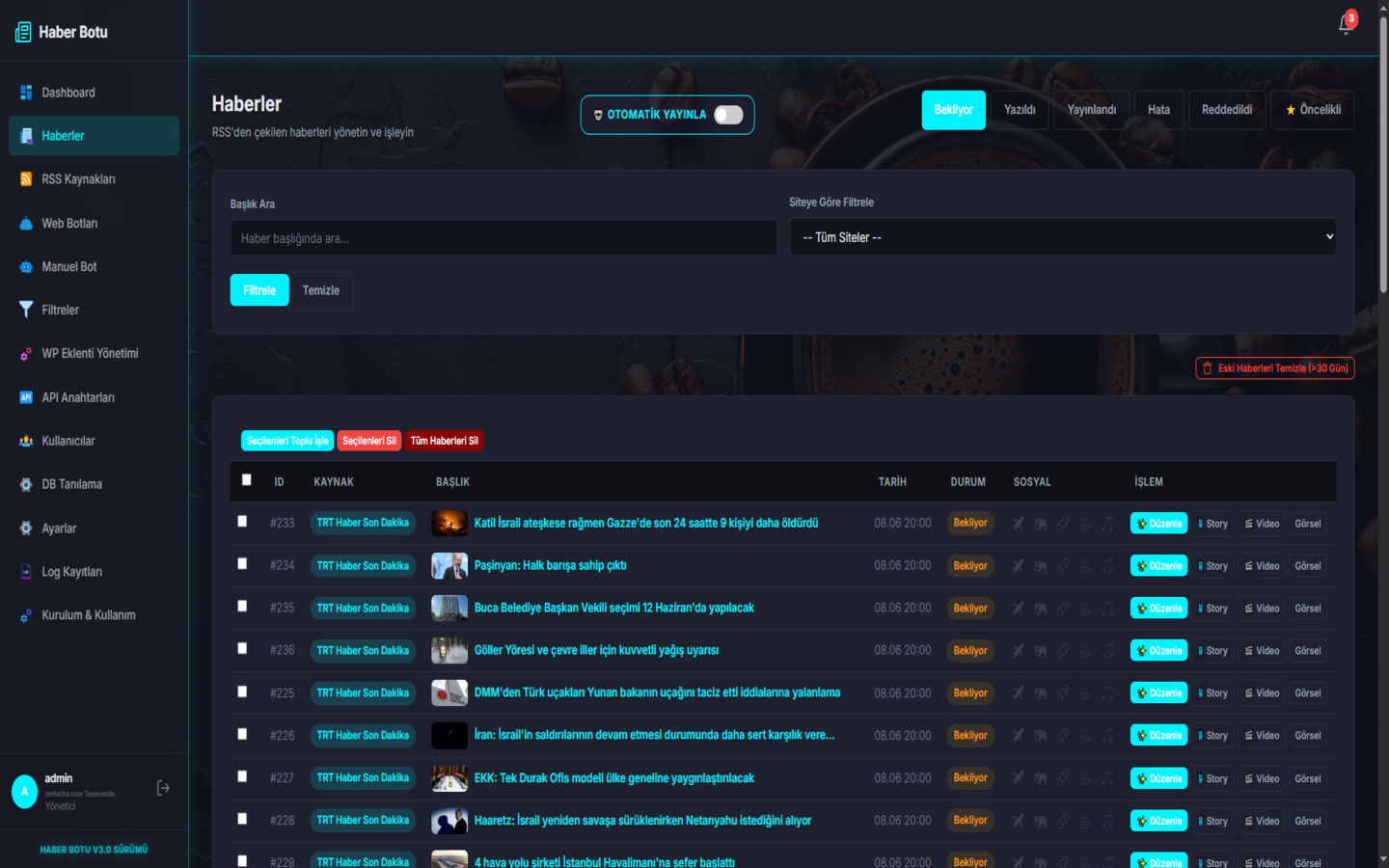Open Kullanıcılar in the sidebar
This screenshot has height=868, width=1389.
click(x=94, y=441)
